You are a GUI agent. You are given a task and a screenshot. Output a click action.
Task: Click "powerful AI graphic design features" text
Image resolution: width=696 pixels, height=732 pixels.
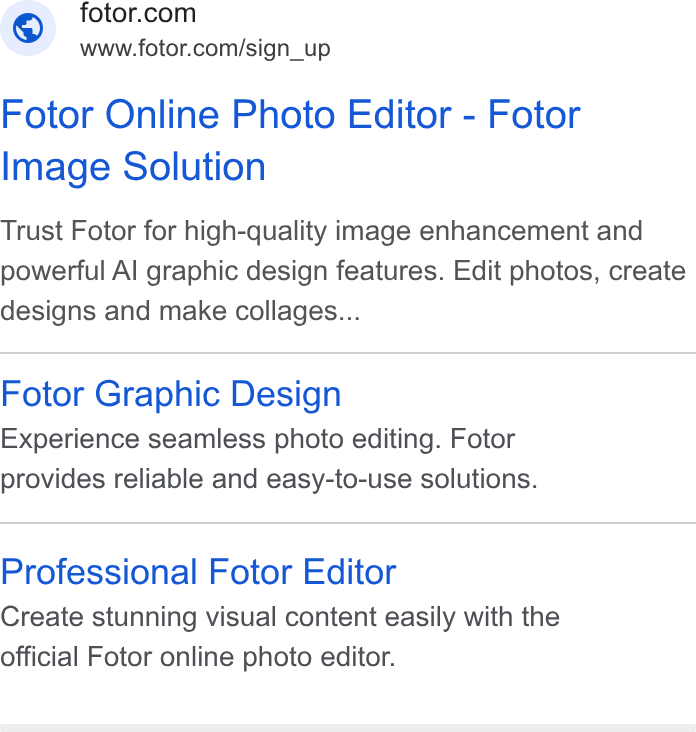pos(222,271)
